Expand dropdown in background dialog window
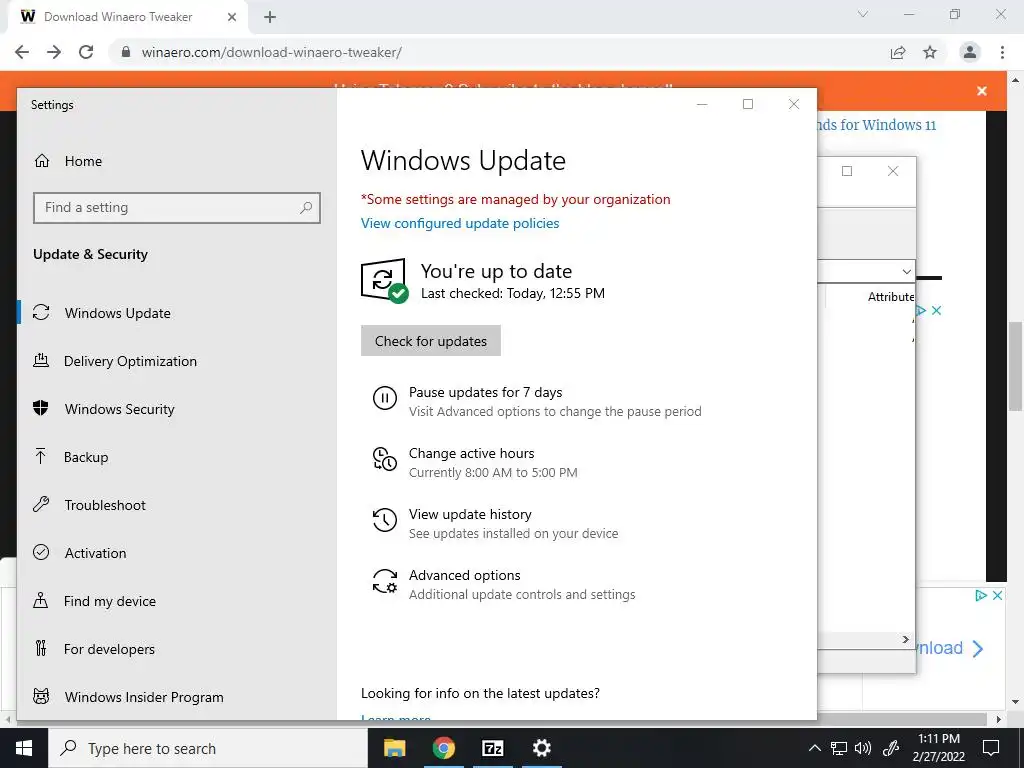The height and width of the screenshot is (768, 1024). [x=906, y=271]
